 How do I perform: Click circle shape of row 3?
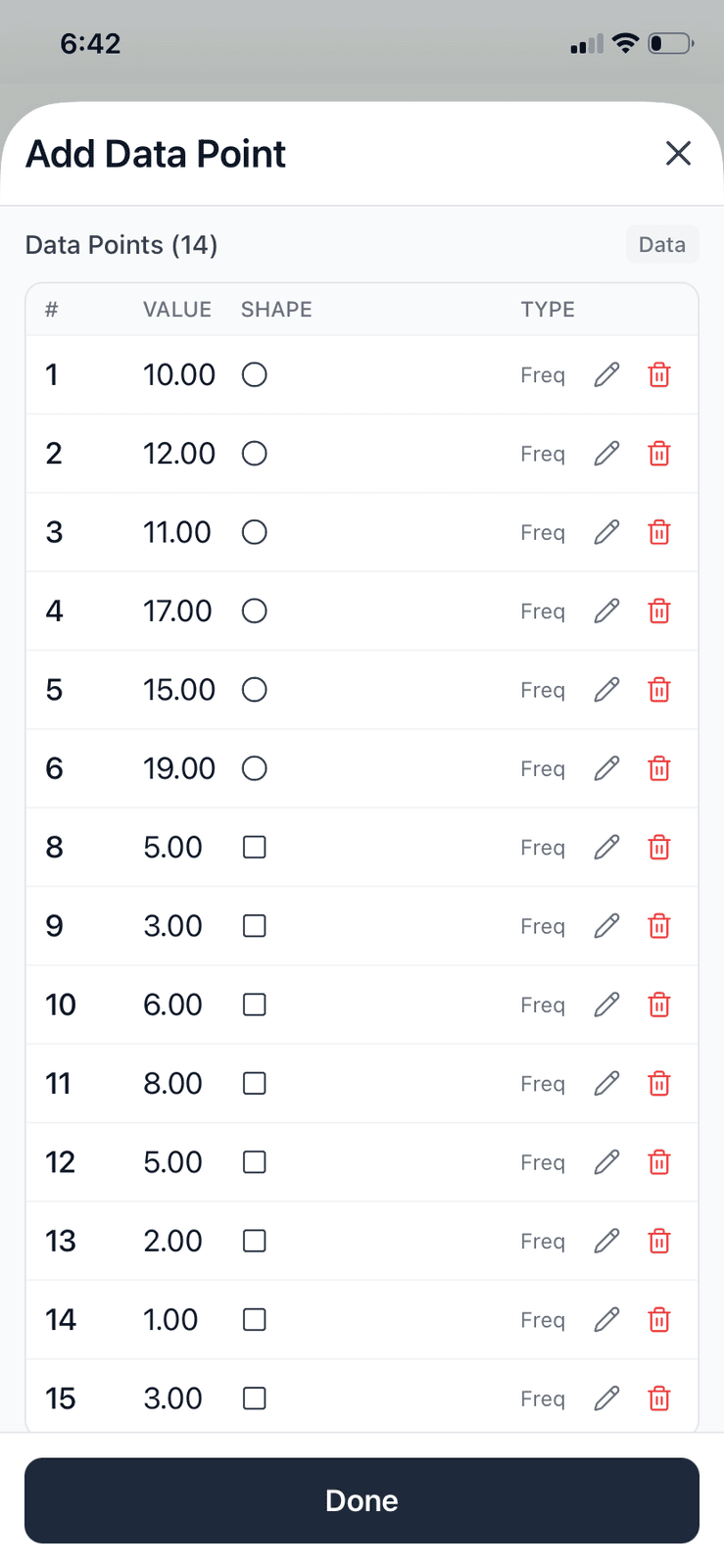(255, 532)
